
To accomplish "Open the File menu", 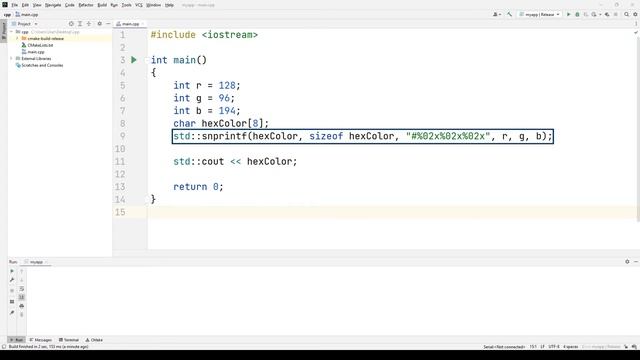I will pyautogui.click(x=15, y=5).
